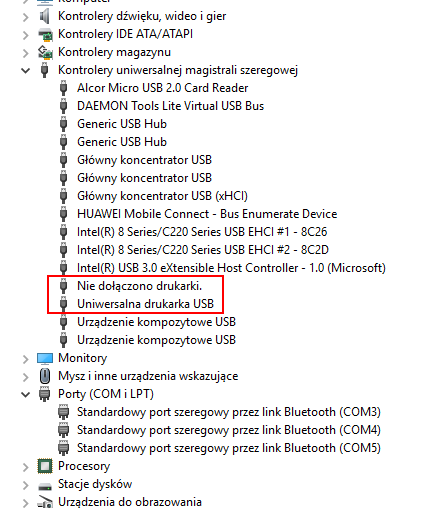
Task: Click the Stacje dysków drive icon
Action: tap(45, 486)
